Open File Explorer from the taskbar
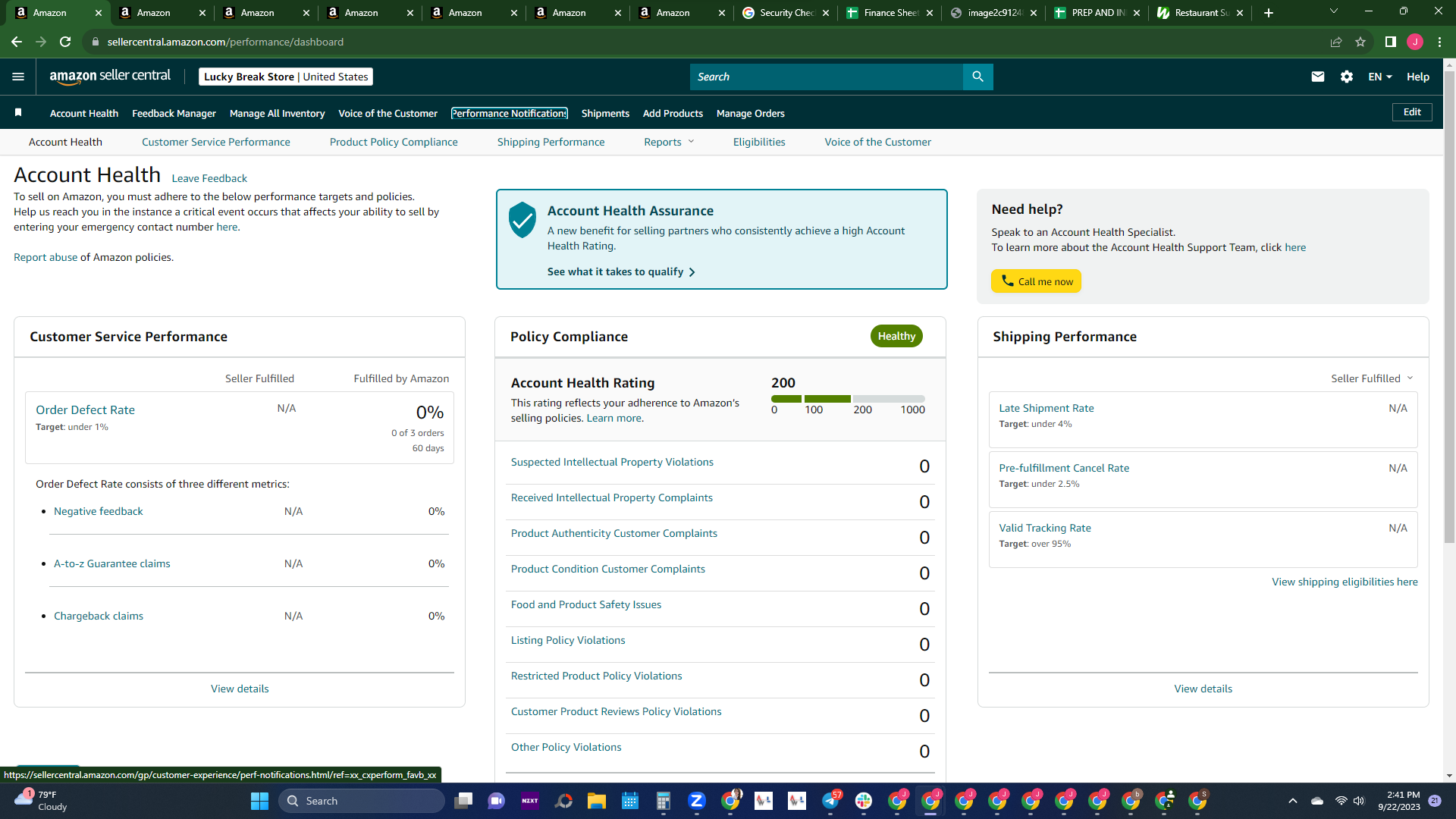Image resolution: width=1456 pixels, height=819 pixels. (x=597, y=801)
